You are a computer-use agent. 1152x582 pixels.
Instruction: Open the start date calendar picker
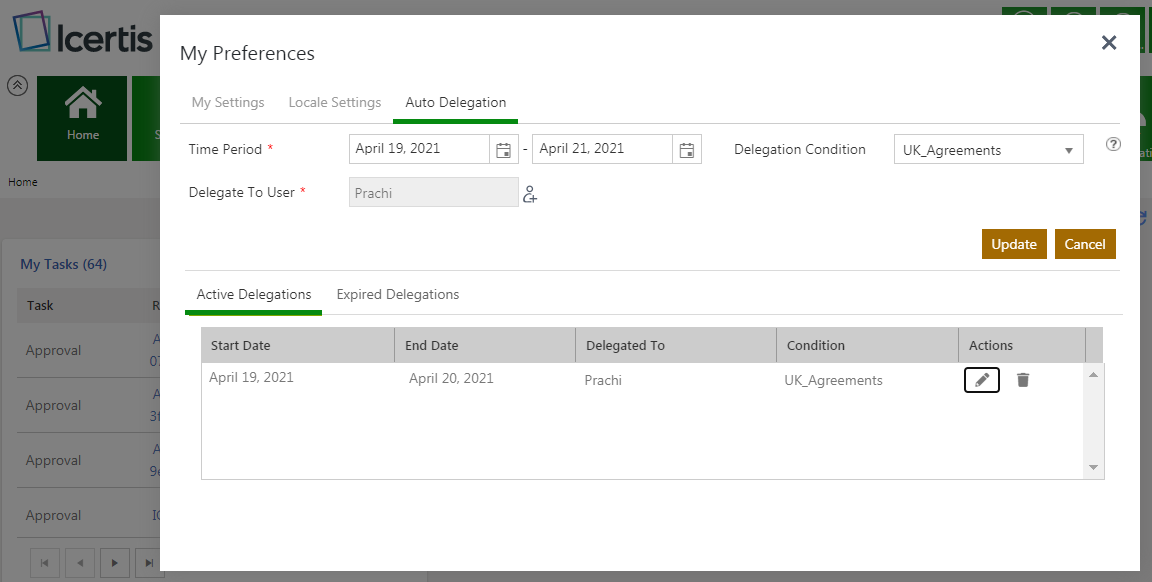(504, 150)
